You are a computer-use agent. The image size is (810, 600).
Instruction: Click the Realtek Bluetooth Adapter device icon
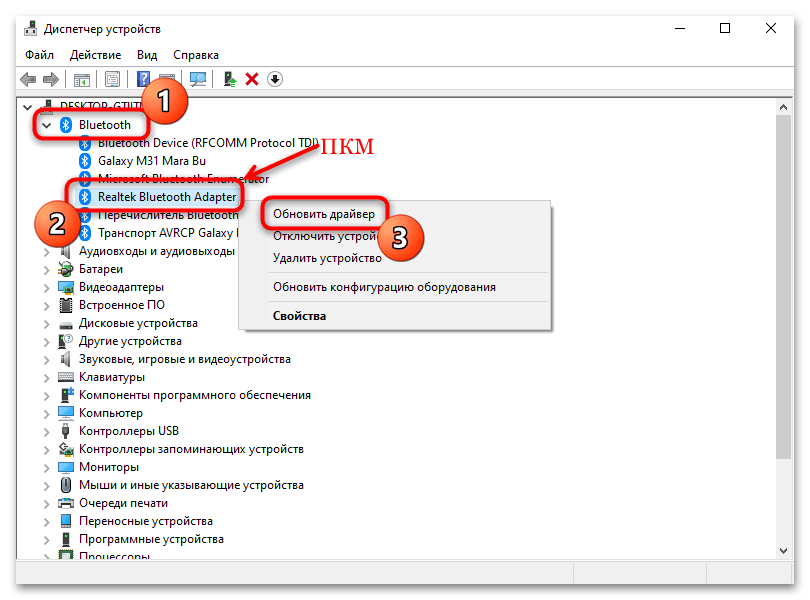click(85, 197)
